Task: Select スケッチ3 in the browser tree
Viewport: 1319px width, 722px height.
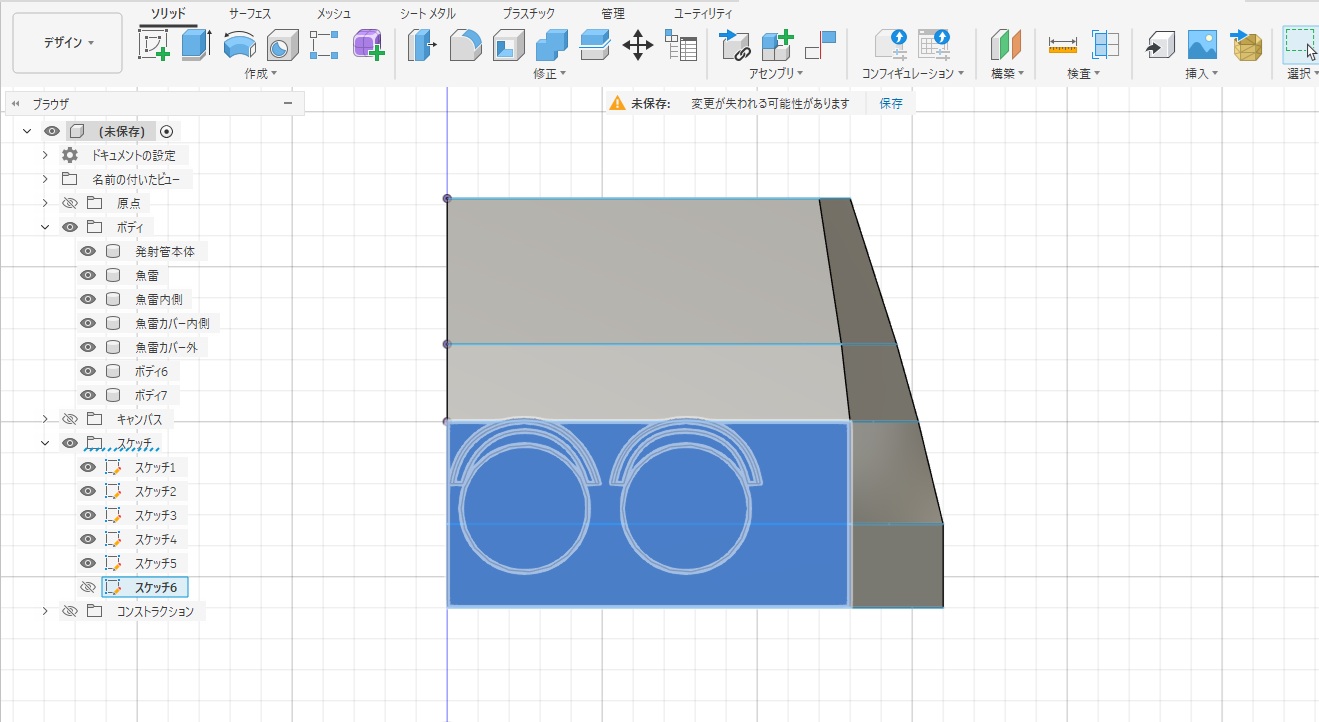Action: point(155,516)
